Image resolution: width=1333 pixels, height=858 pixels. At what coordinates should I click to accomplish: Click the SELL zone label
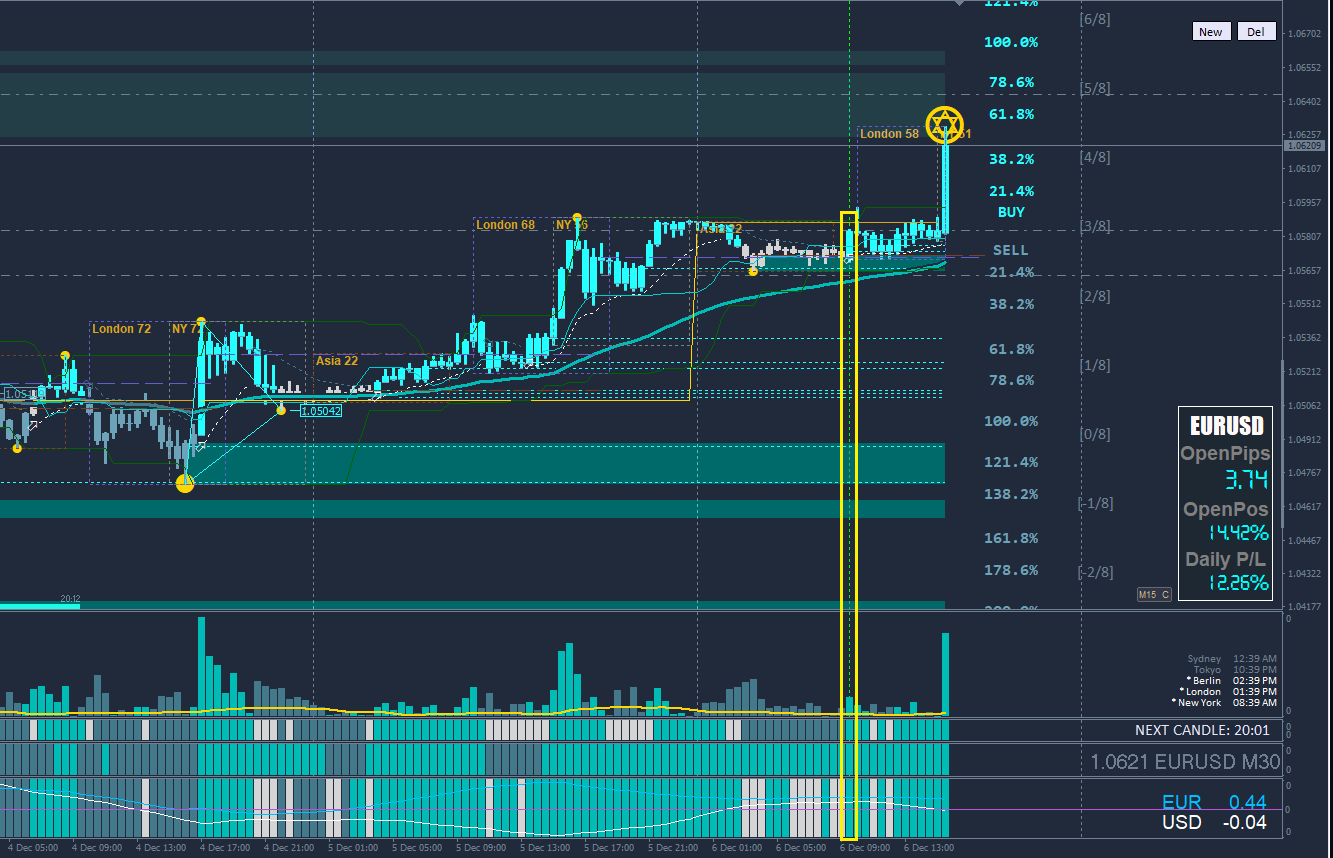click(x=1010, y=250)
